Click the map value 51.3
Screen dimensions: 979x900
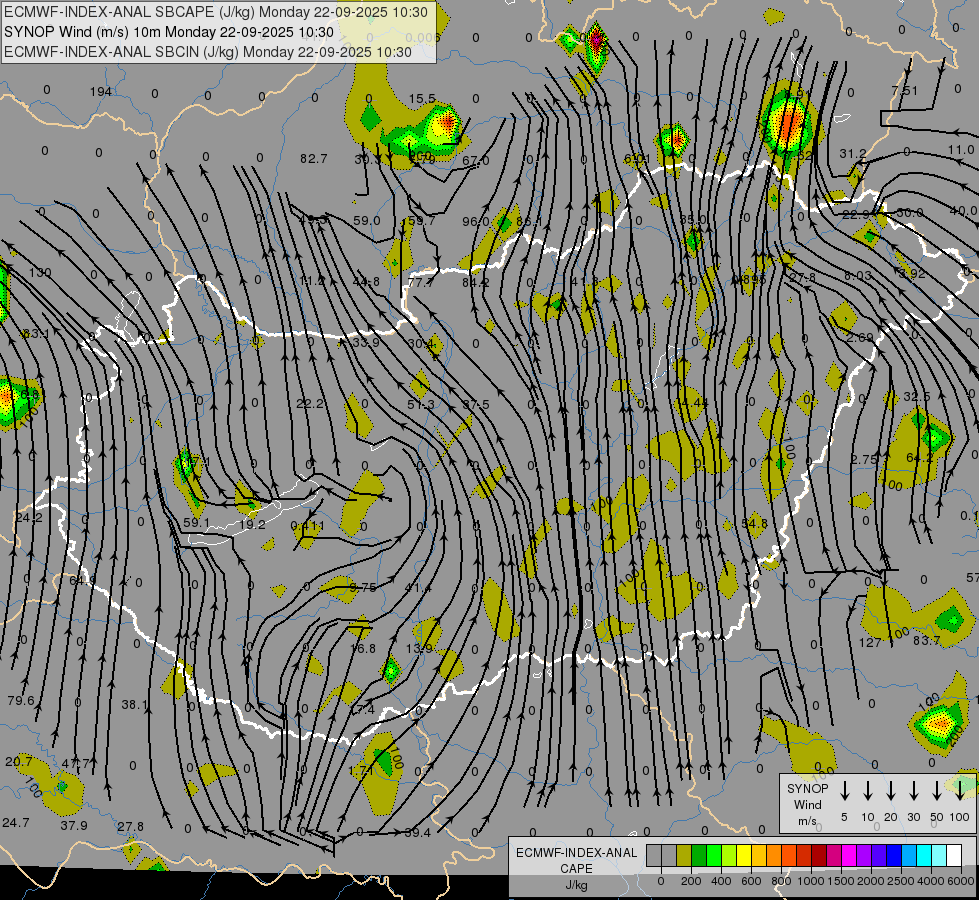[x=421, y=405]
